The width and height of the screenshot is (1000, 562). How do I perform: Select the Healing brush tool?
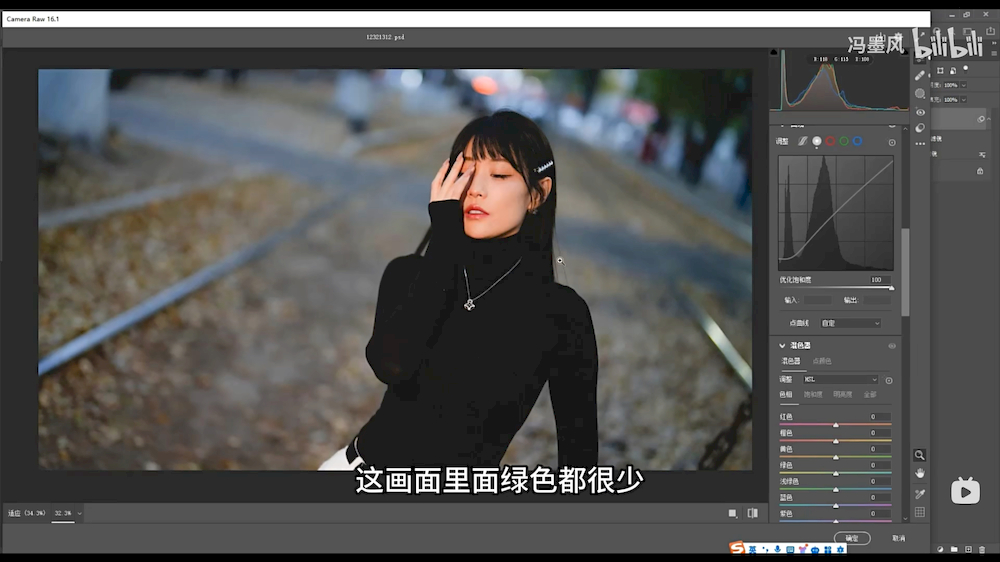pyautogui.click(x=920, y=75)
